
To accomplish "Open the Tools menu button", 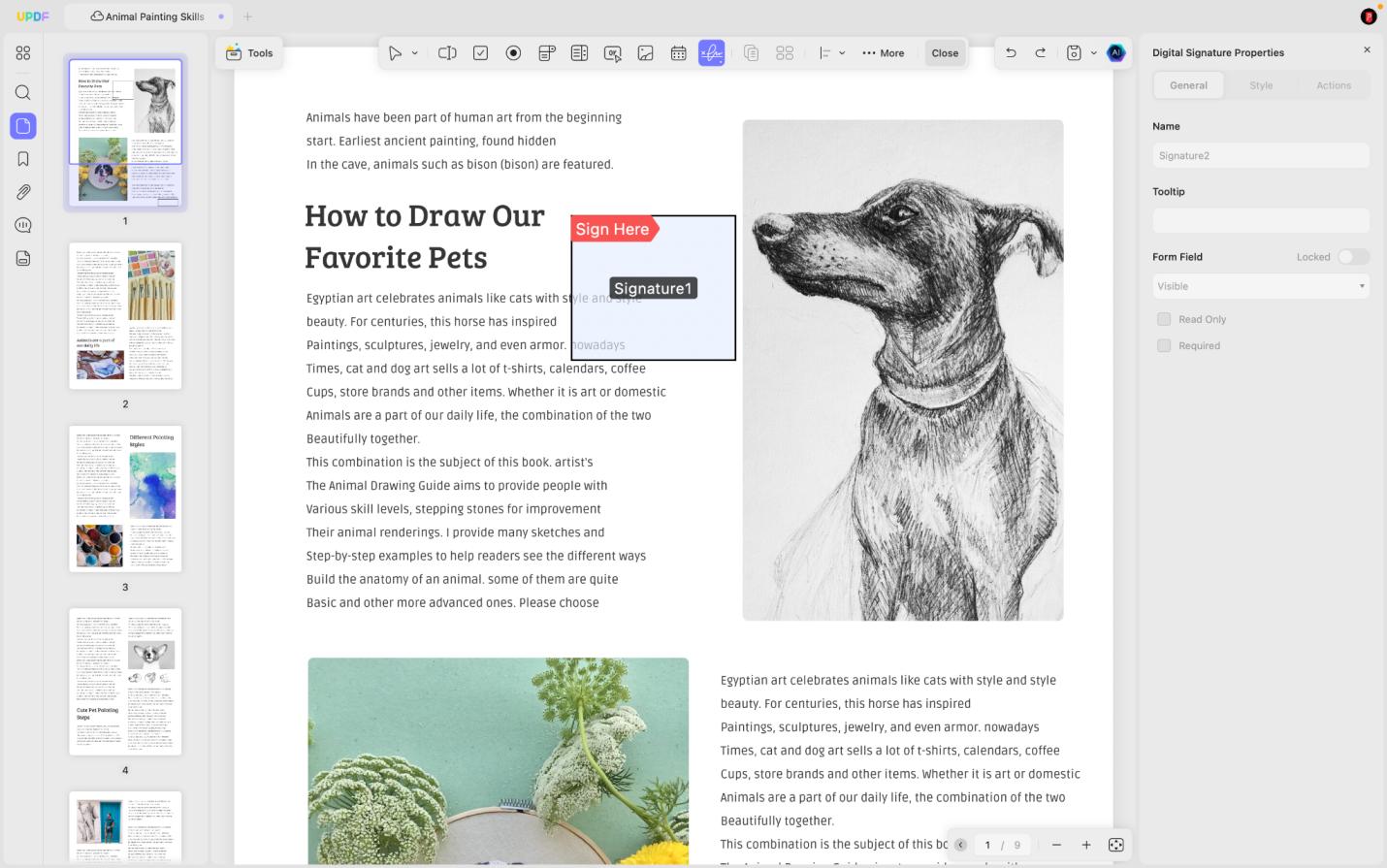I will 249,53.
